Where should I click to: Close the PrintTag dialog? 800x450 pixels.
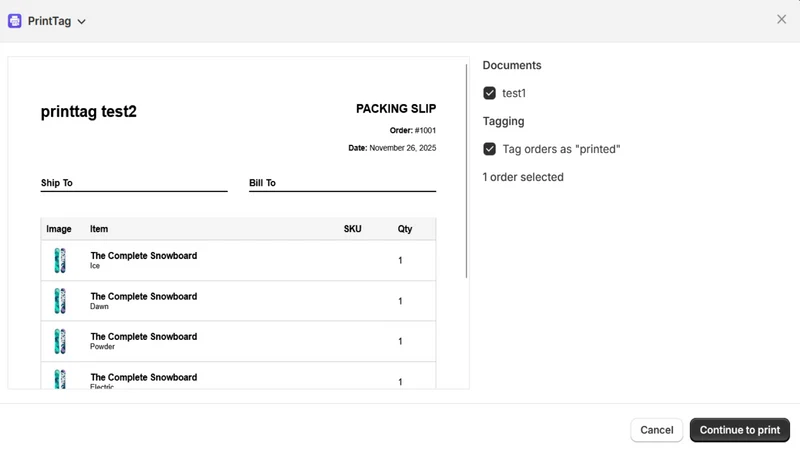point(781,19)
